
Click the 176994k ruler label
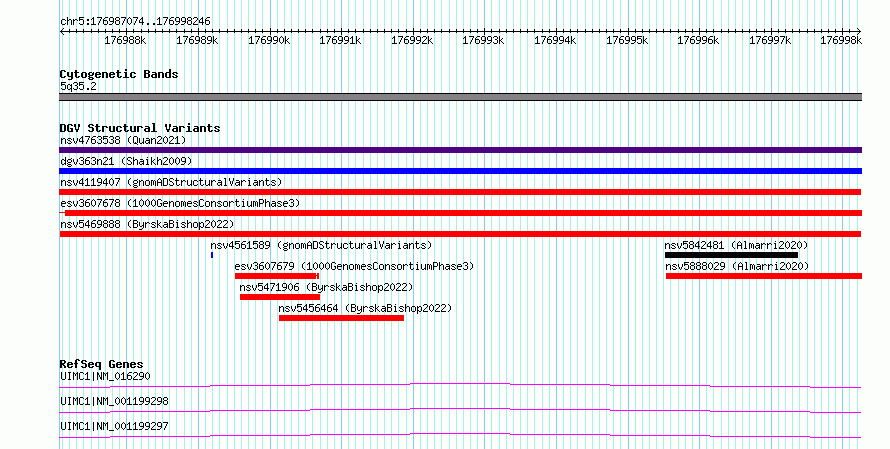point(555,40)
